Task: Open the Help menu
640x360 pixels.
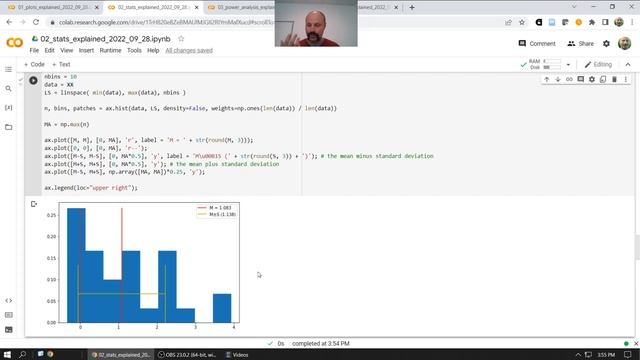Action: pyautogui.click(x=153, y=50)
